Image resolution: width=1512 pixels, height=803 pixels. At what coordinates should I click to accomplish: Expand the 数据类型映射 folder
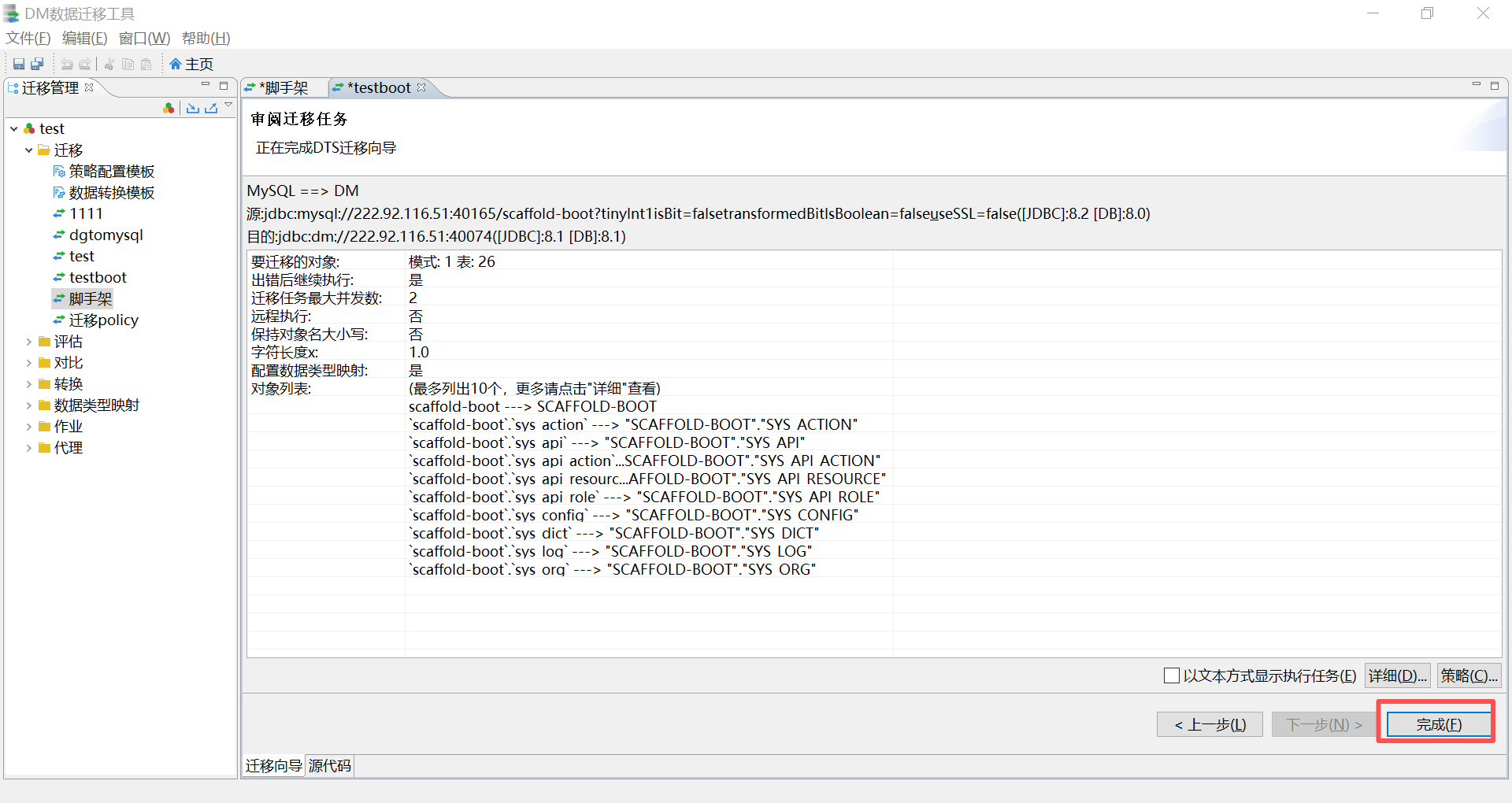(x=29, y=405)
